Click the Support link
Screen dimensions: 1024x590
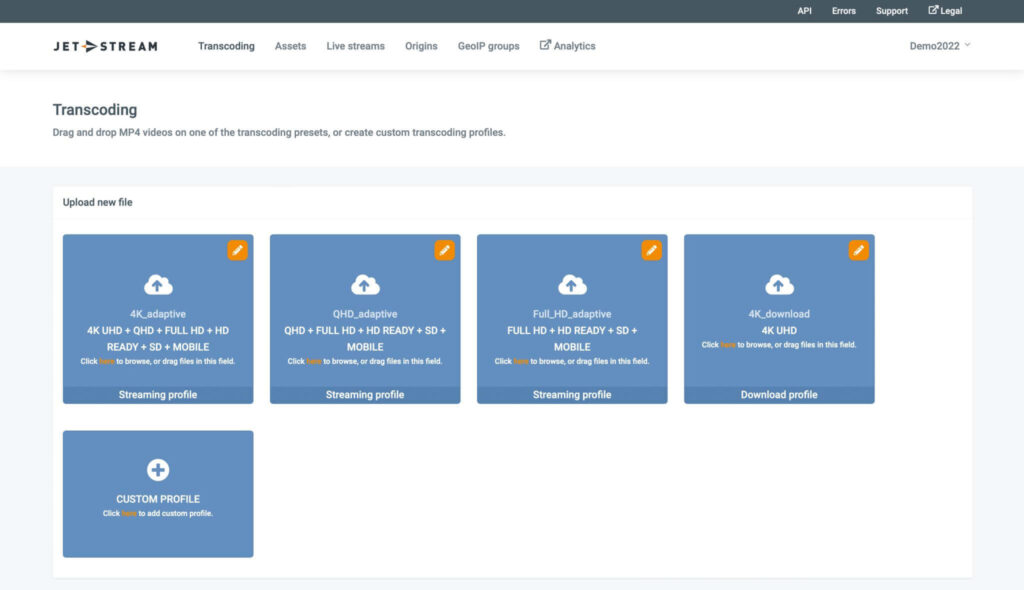891,11
